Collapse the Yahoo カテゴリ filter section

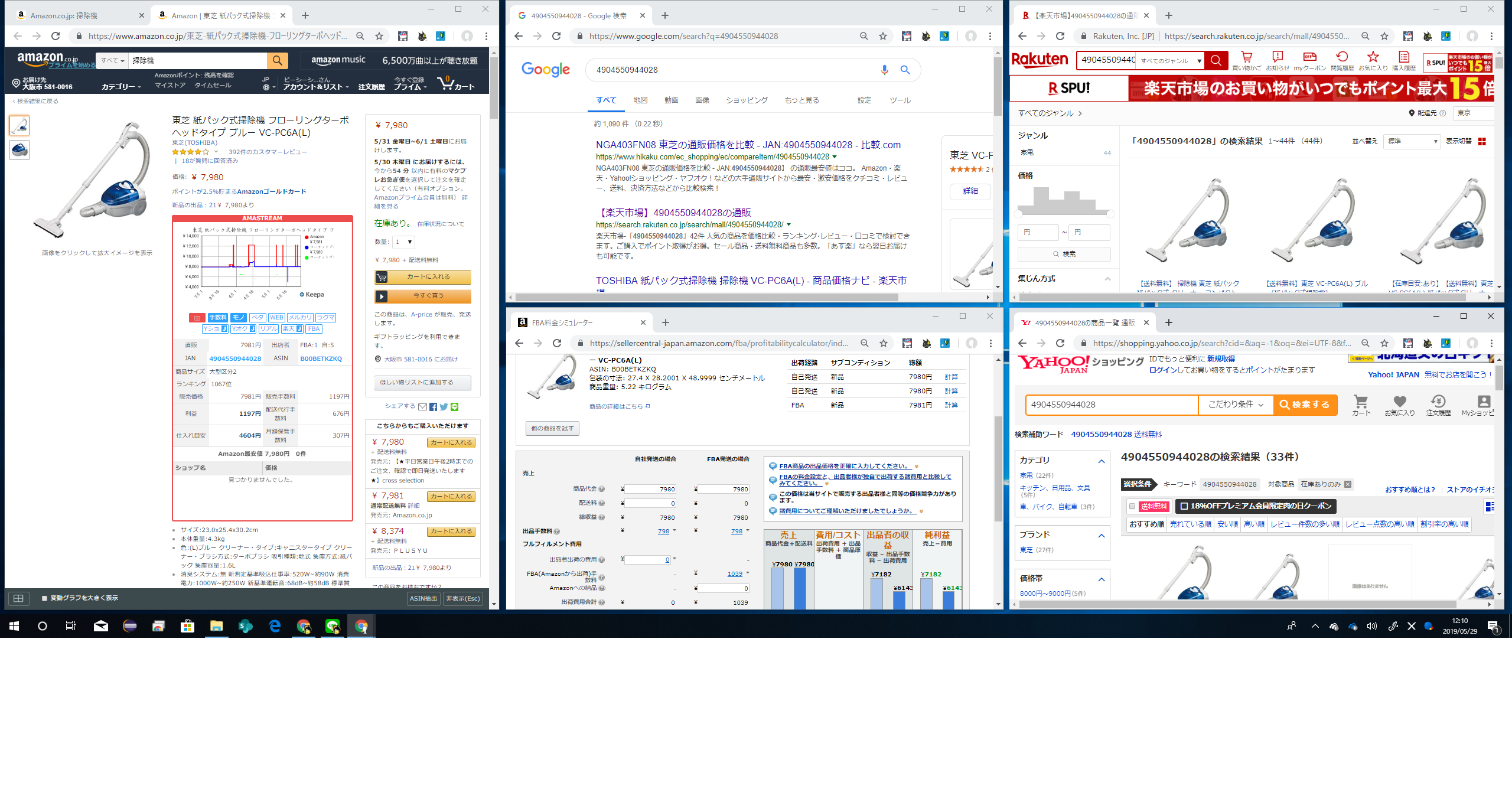click(x=1101, y=461)
